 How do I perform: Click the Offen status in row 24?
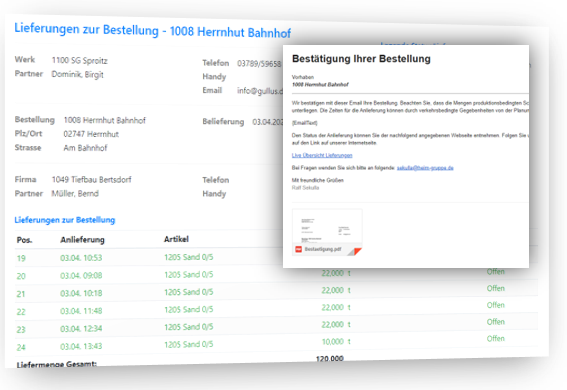click(495, 339)
